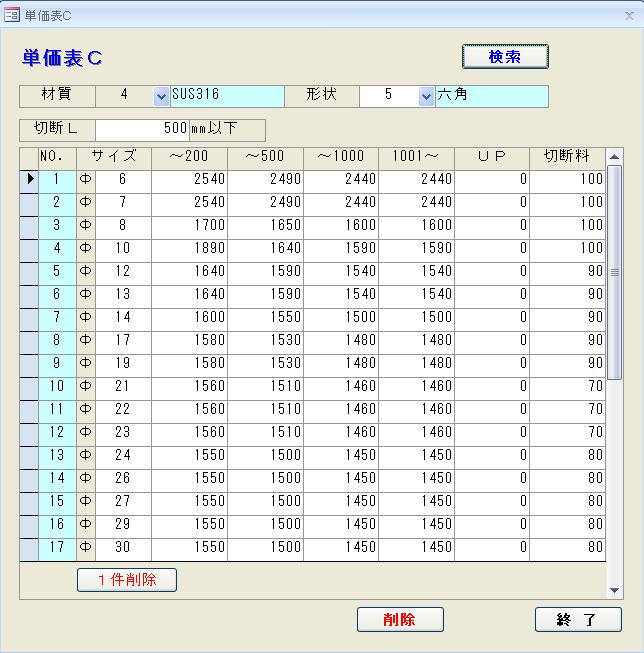Viewport: 644px width, 653px height.
Task: Close the 単価表C window
Action: click(626, 14)
